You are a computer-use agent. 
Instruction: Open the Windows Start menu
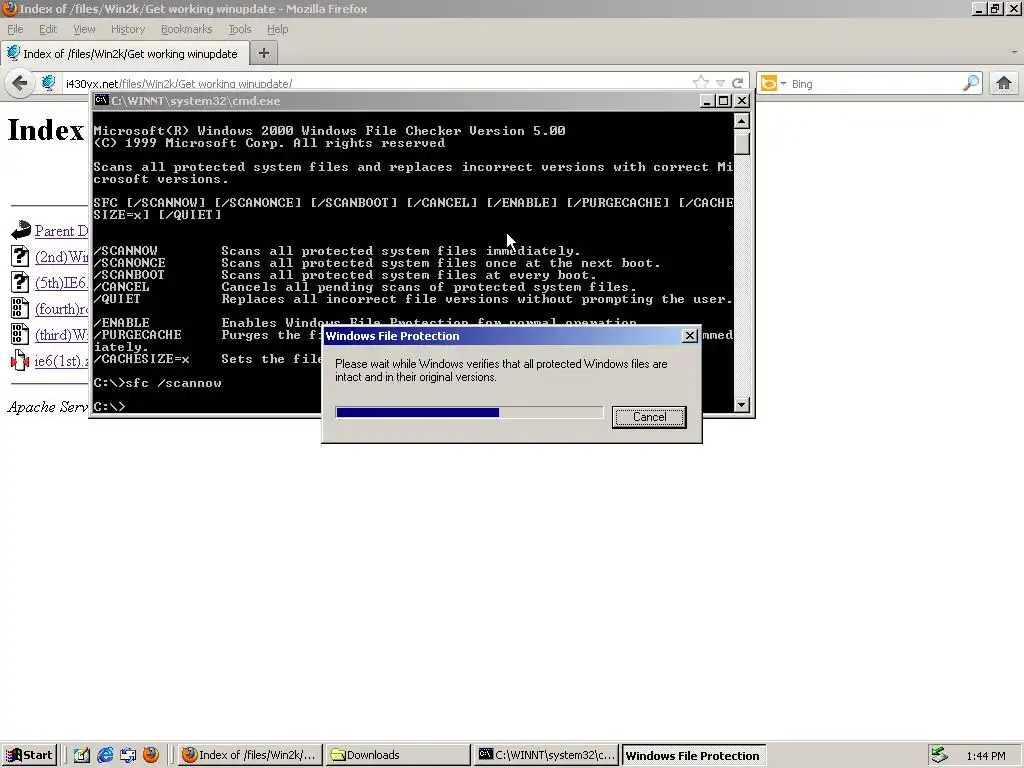click(x=29, y=755)
